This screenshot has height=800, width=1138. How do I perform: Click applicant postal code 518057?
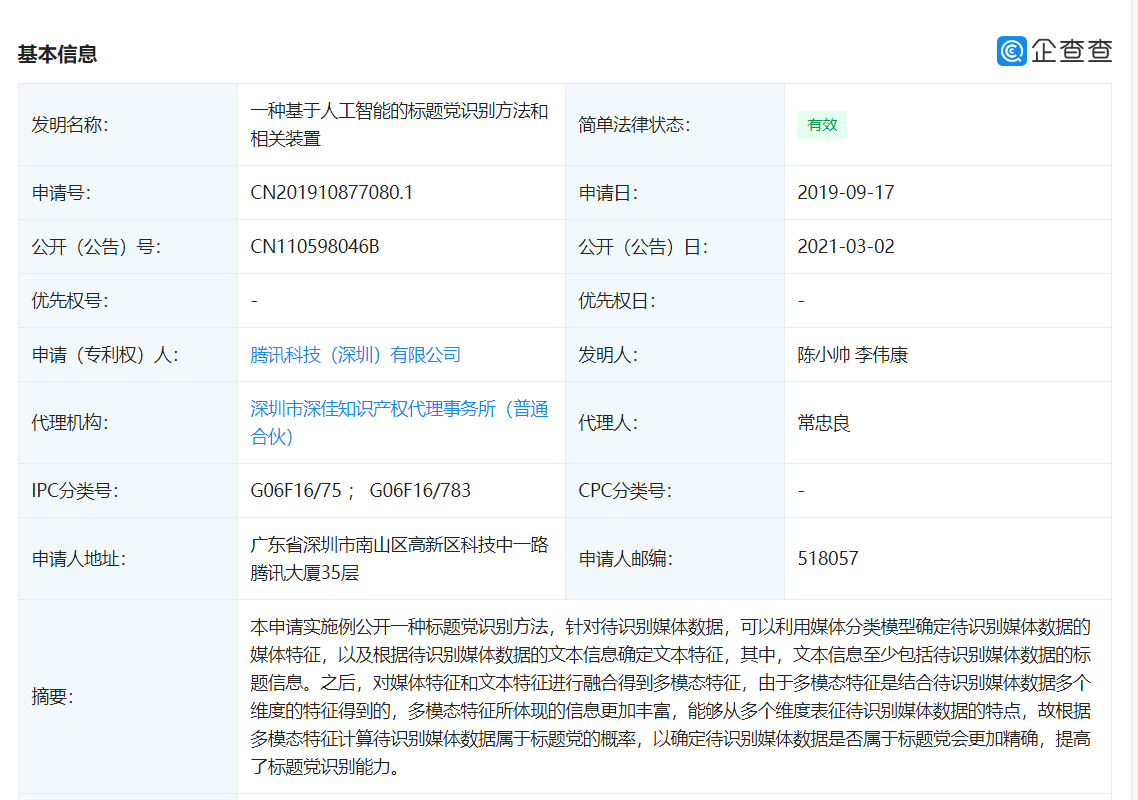tap(827, 559)
